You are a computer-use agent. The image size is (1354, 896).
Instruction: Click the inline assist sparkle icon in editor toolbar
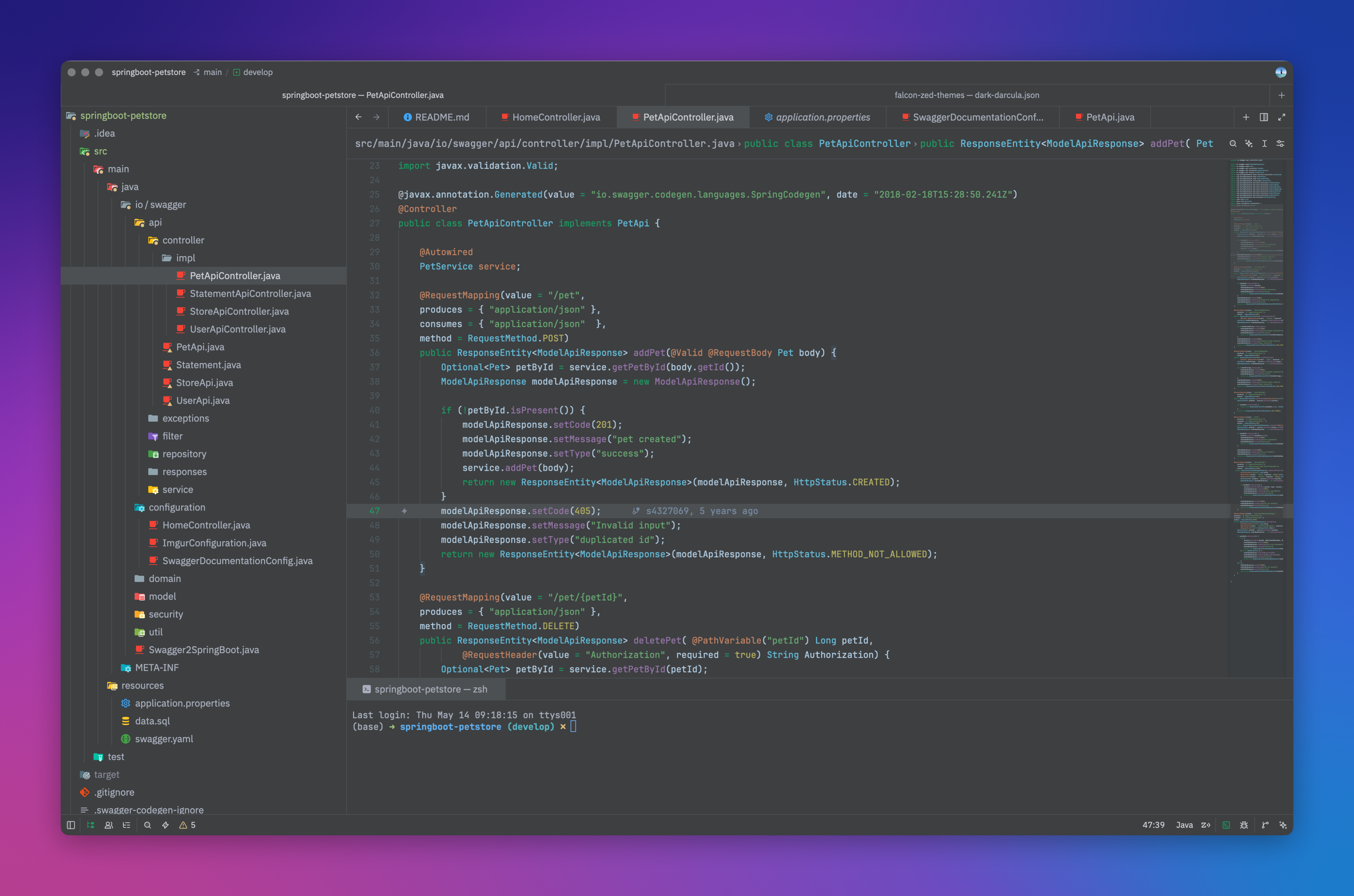coord(1249,143)
